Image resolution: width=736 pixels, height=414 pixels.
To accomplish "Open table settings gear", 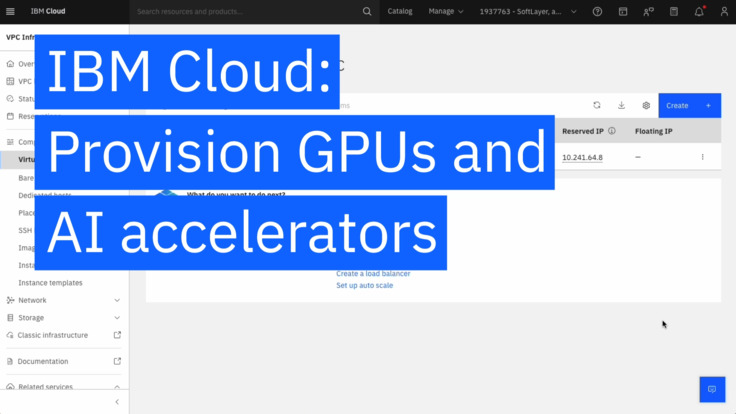I will pos(646,105).
